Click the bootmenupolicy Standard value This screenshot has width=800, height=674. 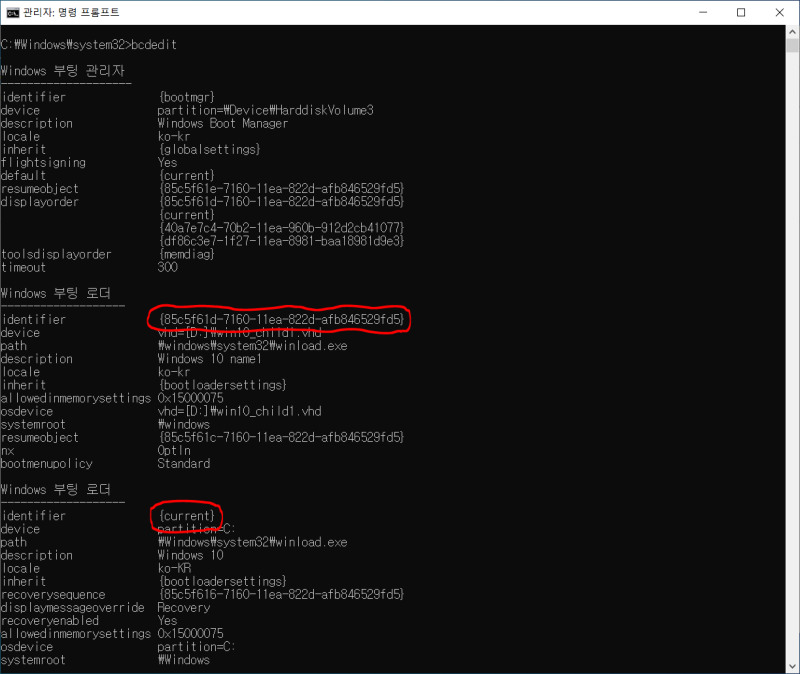(184, 463)
